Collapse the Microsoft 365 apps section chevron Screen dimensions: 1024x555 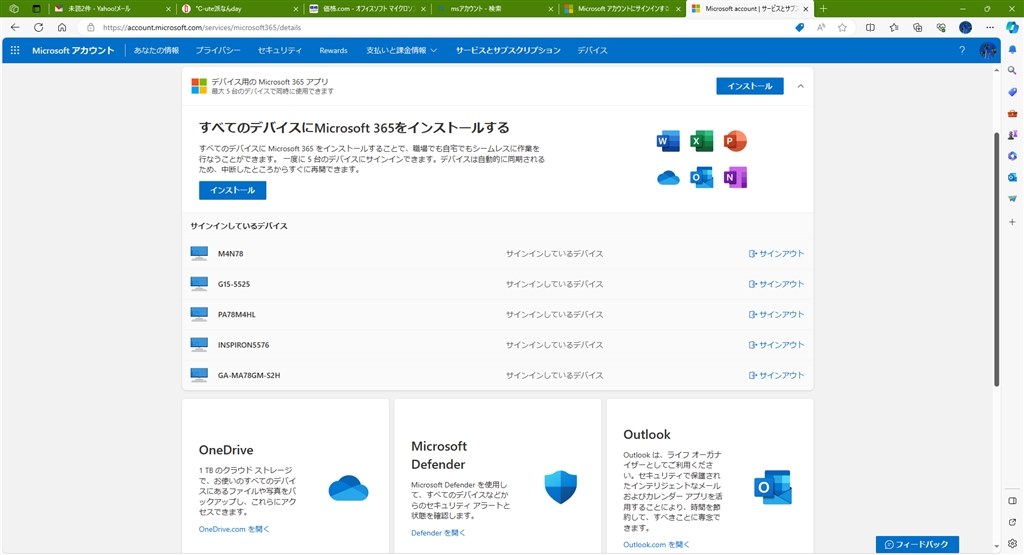pos(801,86)
